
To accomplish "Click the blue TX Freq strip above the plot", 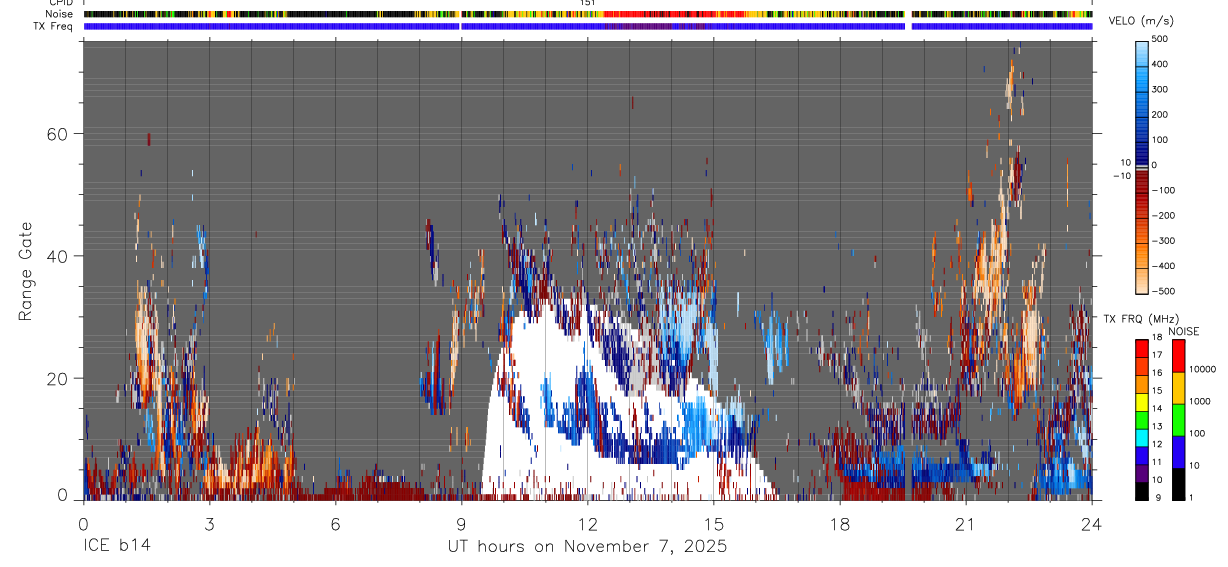I will pos(588,26).
